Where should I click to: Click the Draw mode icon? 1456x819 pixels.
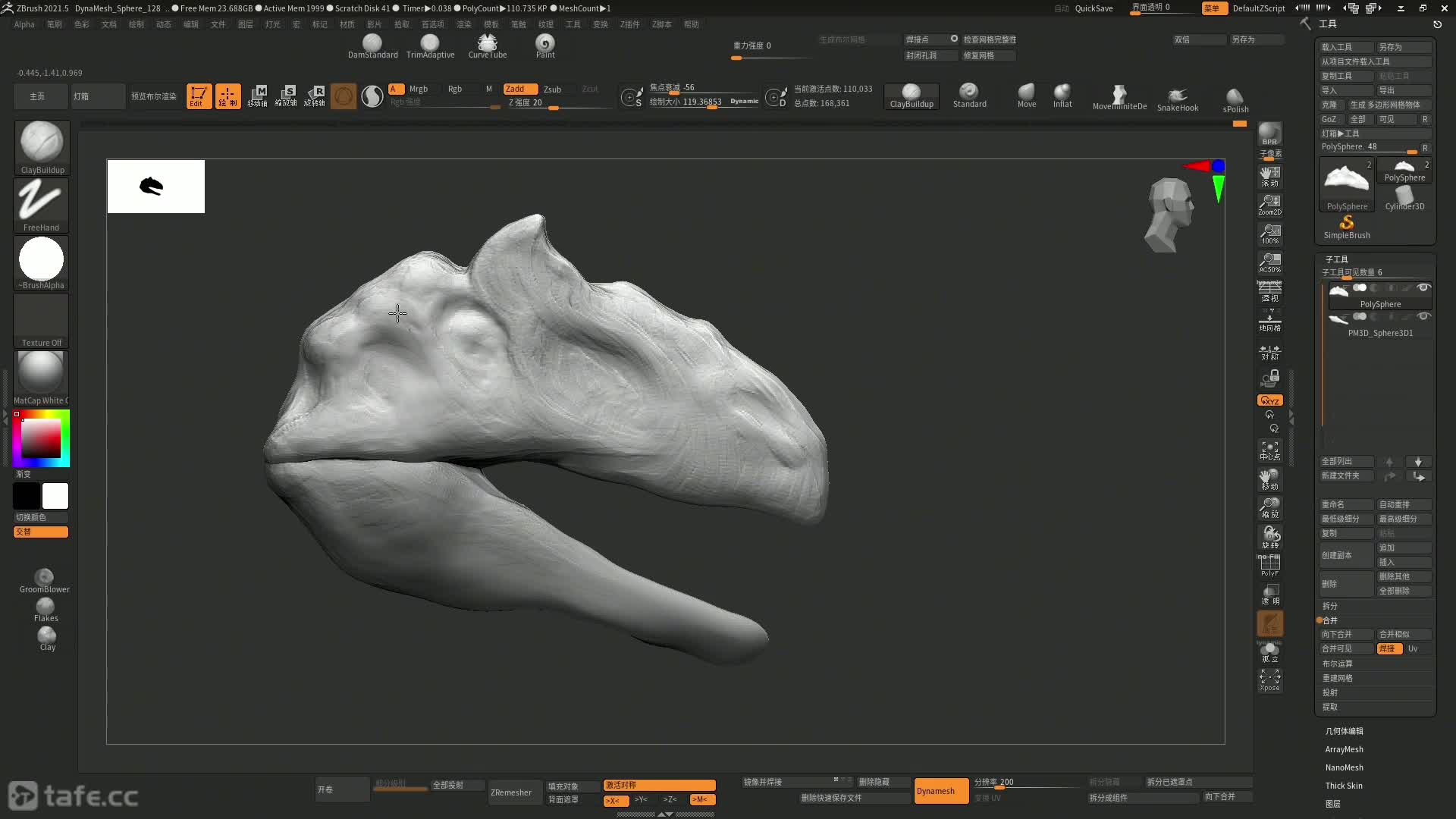tap(227, 96)
